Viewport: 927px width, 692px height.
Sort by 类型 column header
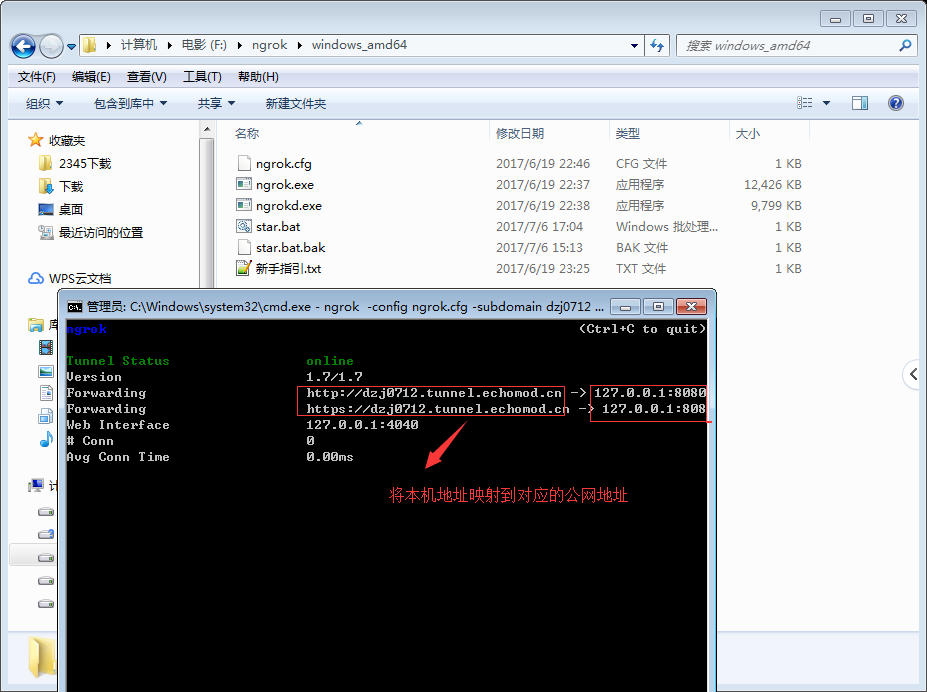pos(627,134)
